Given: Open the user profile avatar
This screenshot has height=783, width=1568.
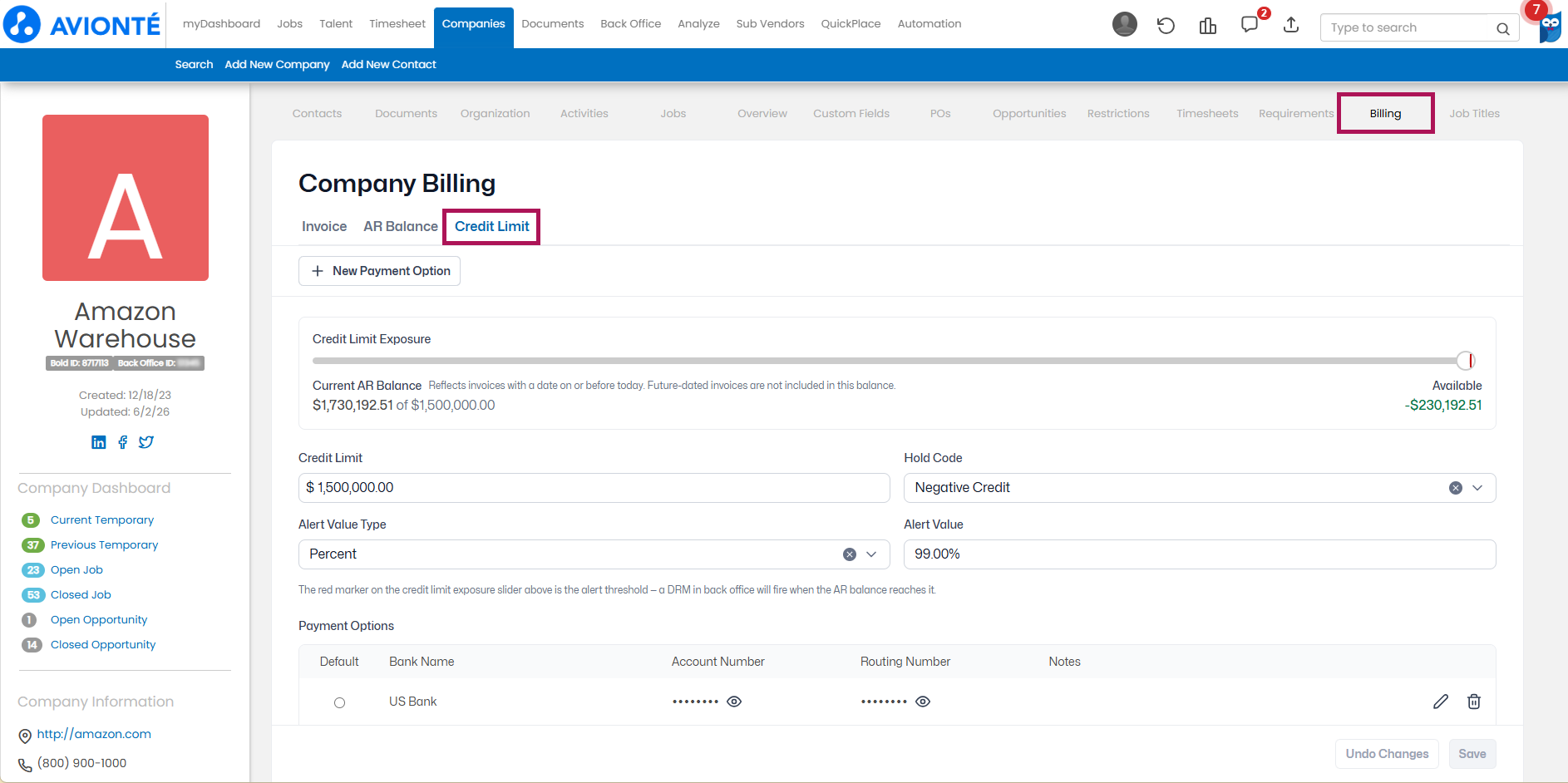Looking at the screenshot, I should point(1124,25).
